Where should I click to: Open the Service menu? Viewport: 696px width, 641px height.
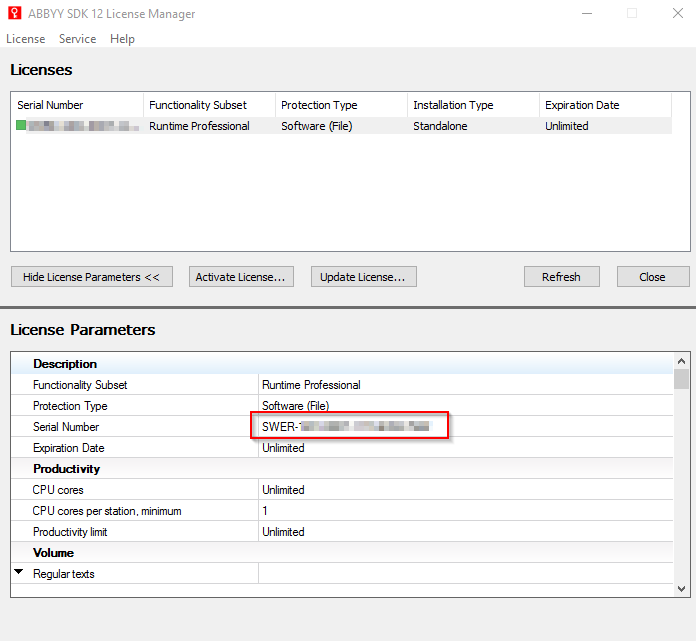pyautogui.click(x=77, y=39)
